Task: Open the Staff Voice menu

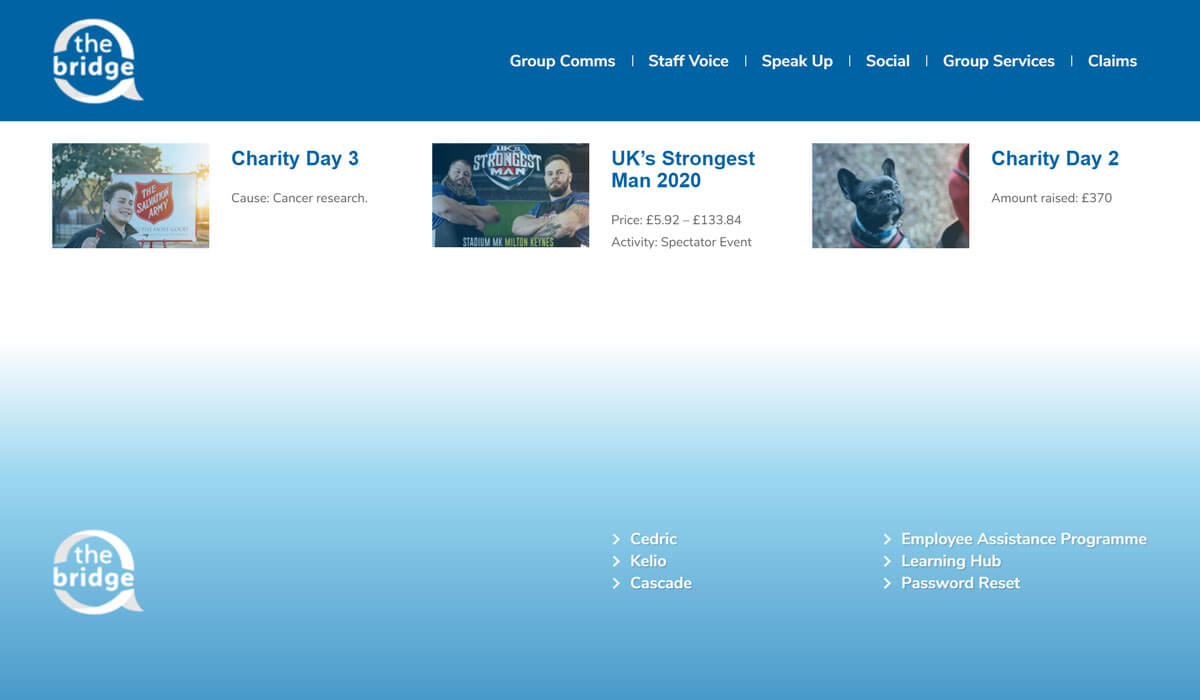Action: tap(688, 61)
